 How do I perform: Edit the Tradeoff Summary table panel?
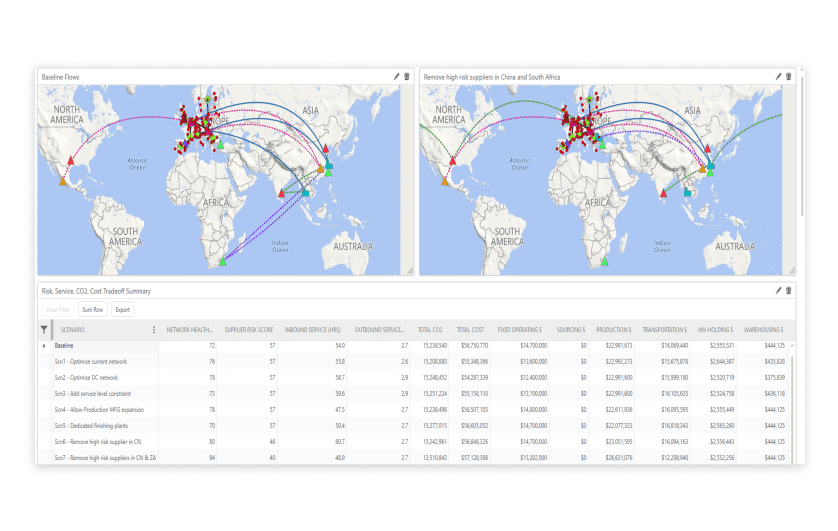coord(779,291)
